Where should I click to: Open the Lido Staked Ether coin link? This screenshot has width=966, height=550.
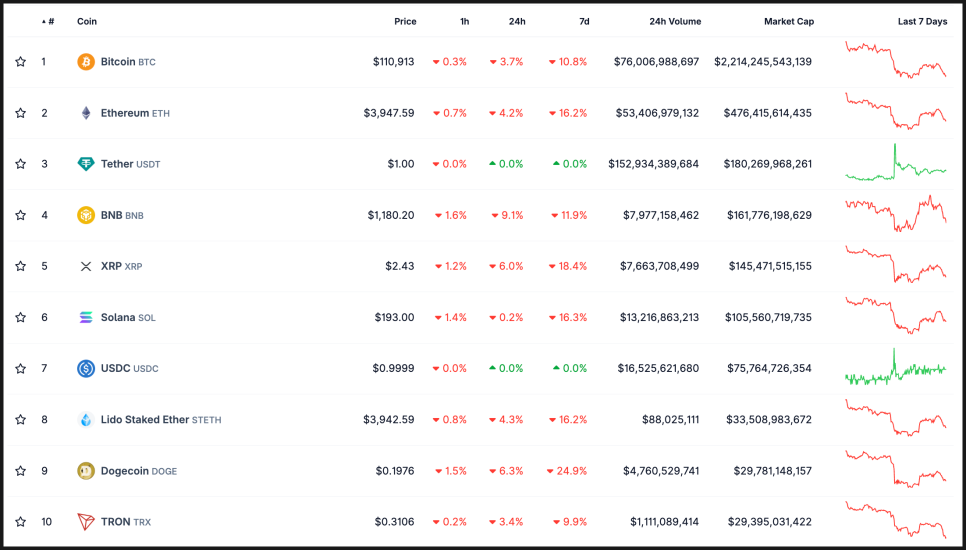(144, 419)
